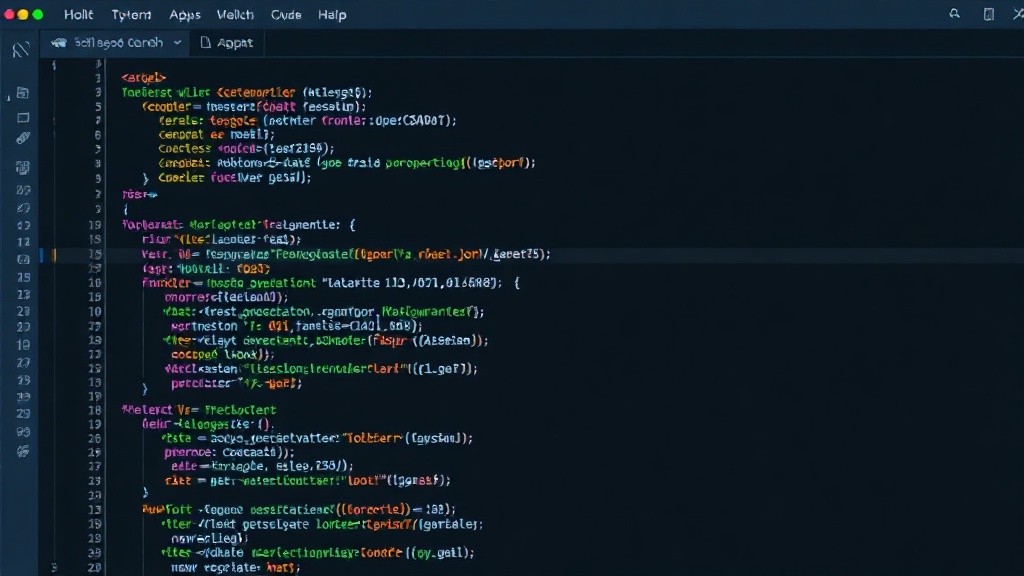Screen dimensions: 1024x576
Task: Click the topmost sidebar icon above the file icon
Action: tap(21, 50)
